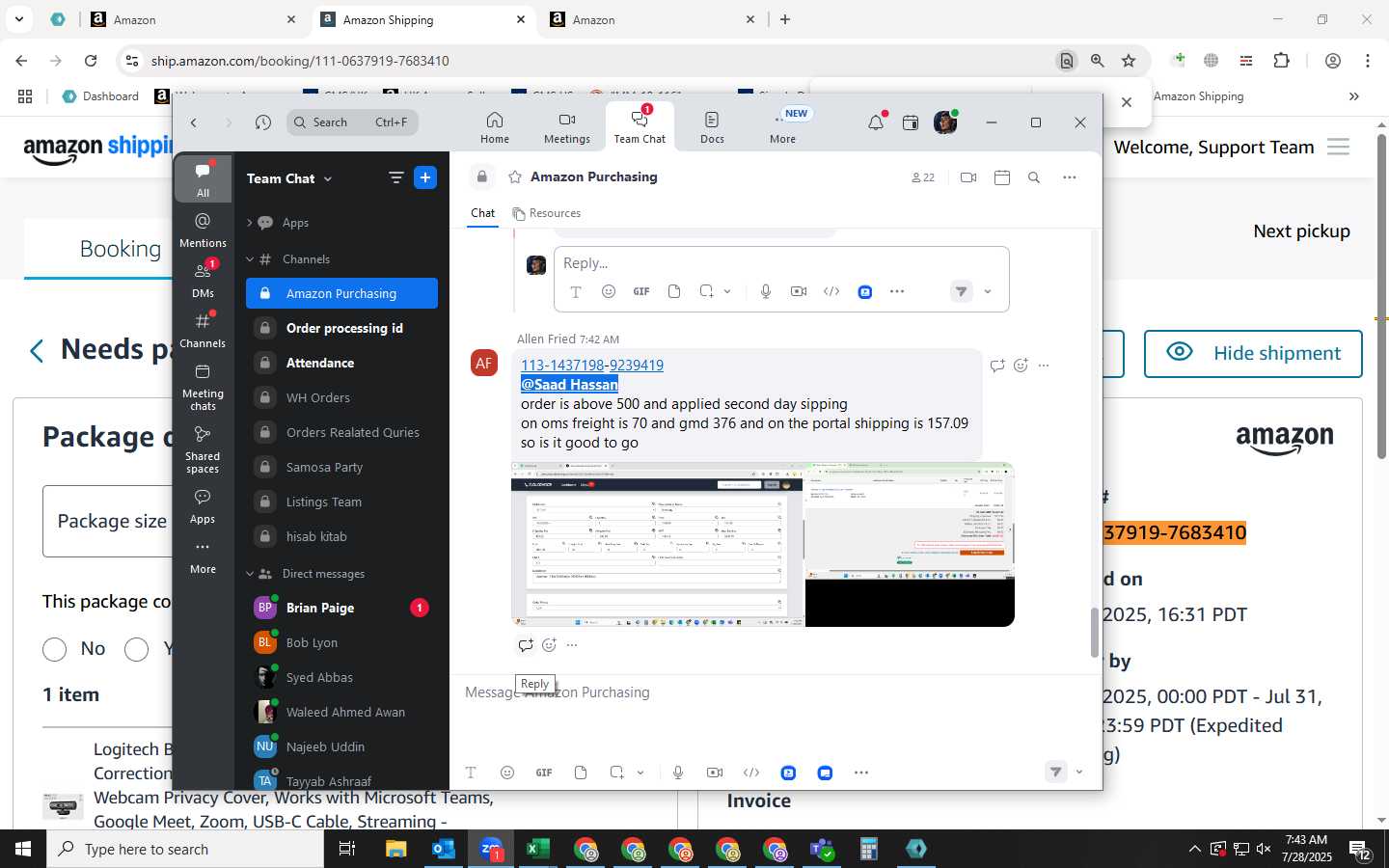Star the Amazon Purchasing channel
Screen dimensions: 1389x868
515,177
